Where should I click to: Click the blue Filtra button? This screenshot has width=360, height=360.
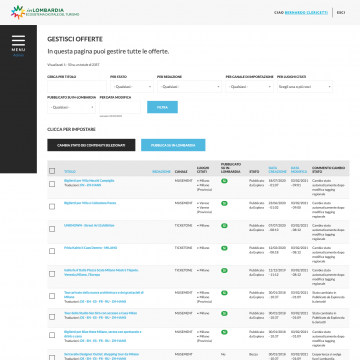(162, 107)
